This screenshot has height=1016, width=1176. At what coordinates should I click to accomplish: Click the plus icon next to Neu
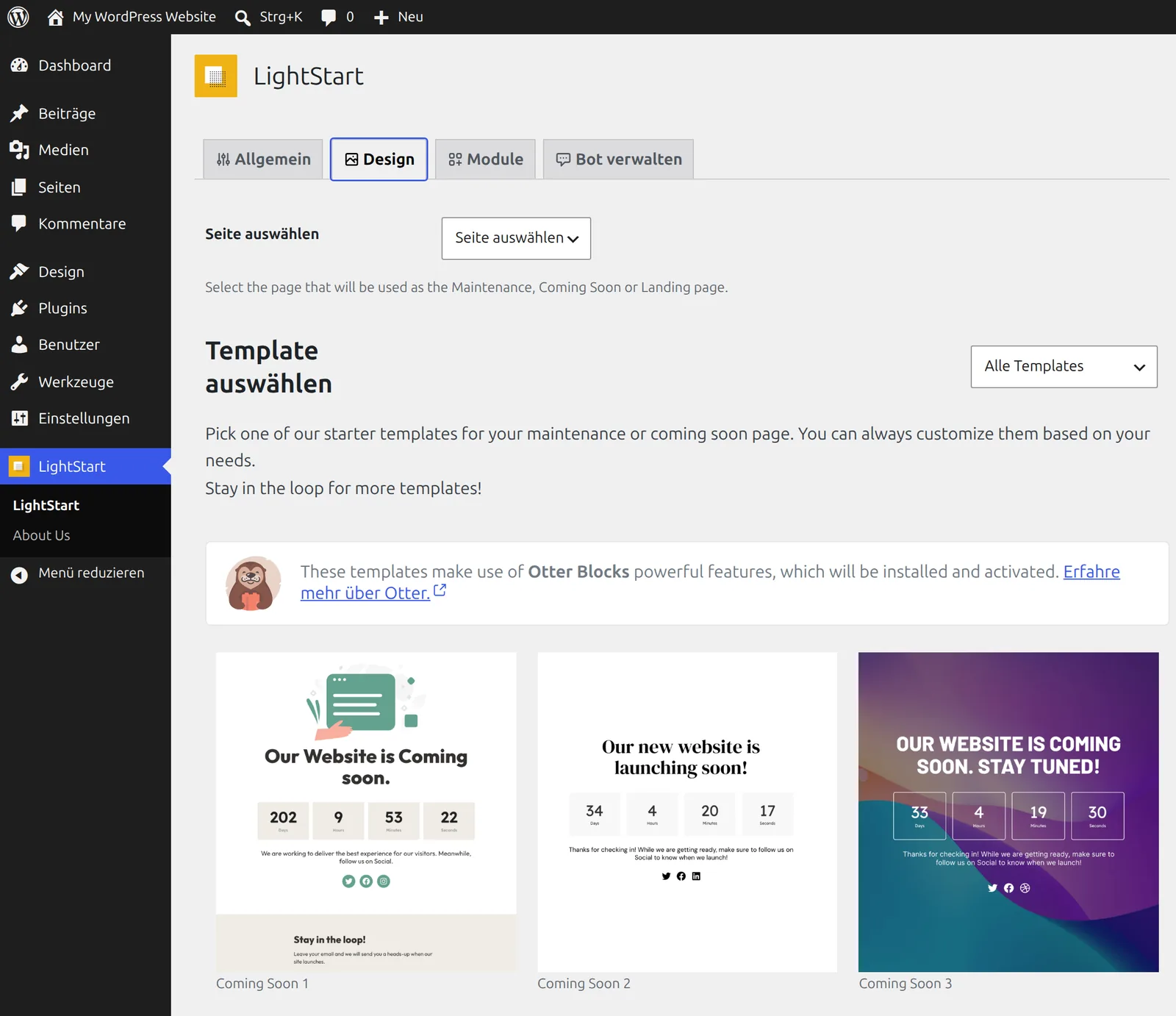tap(381, 18)
